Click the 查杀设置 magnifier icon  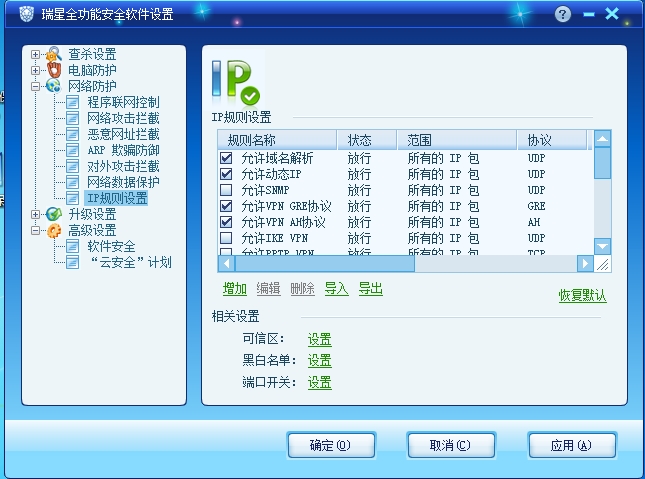[54, 54]
